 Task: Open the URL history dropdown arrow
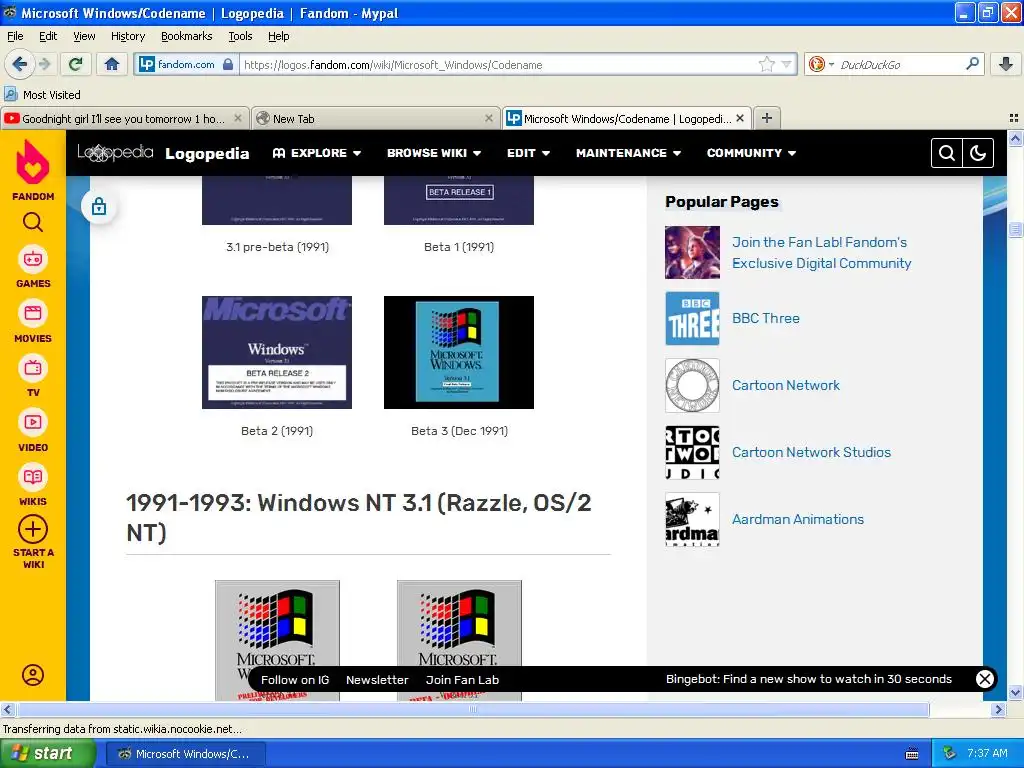coord(787,64)
